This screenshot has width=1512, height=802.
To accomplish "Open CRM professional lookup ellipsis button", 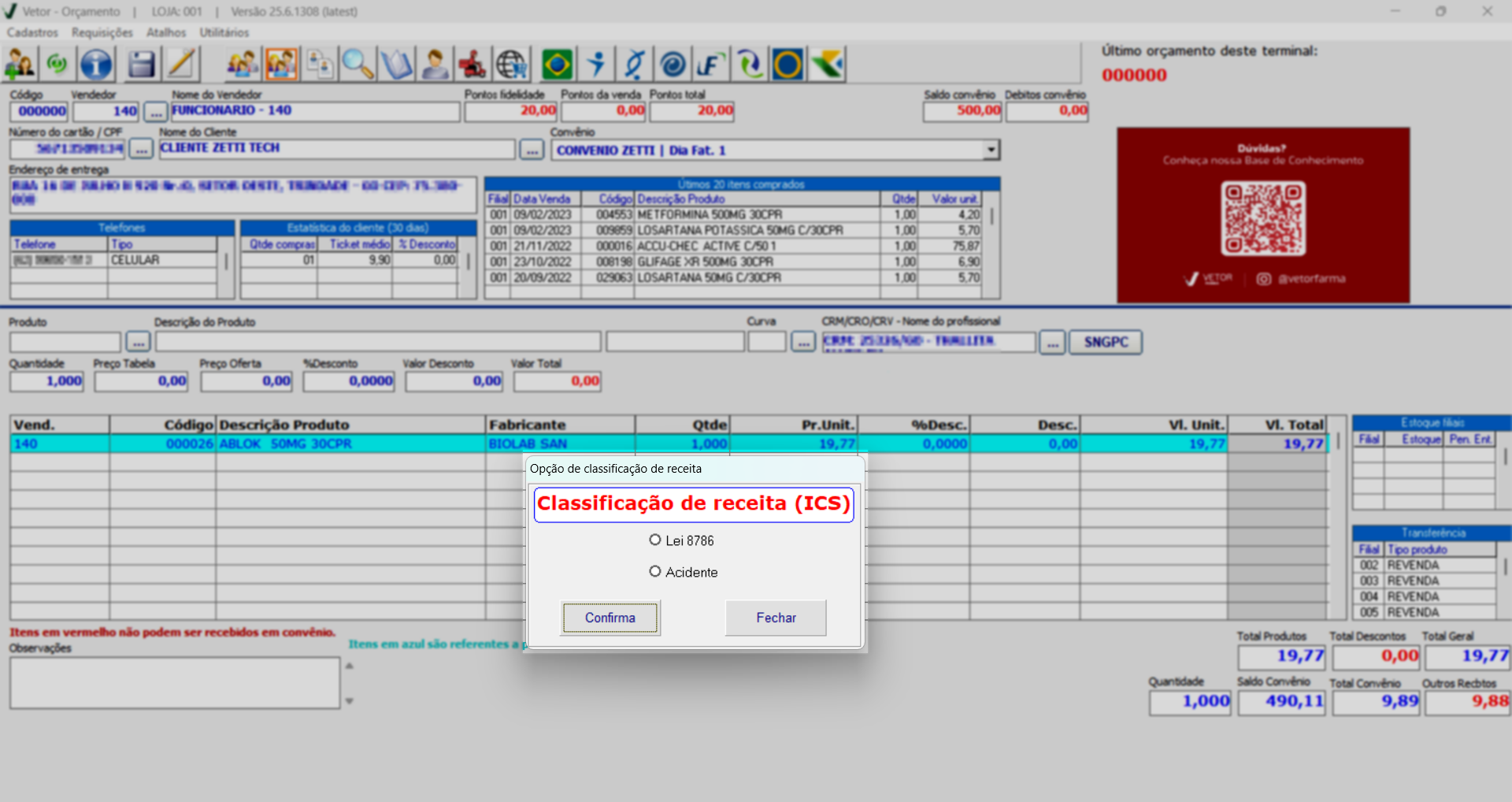I will 1052,342.
